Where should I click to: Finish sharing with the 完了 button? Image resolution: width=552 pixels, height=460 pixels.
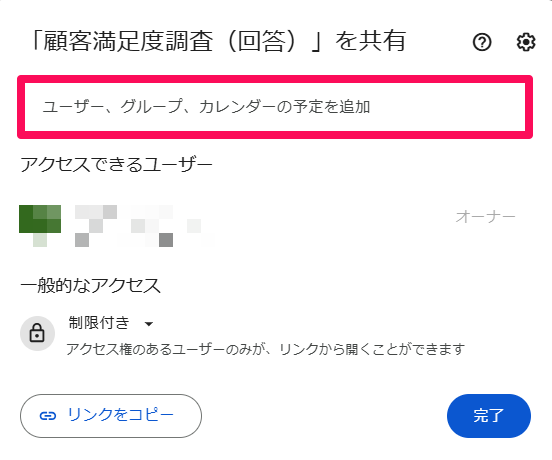tap(489, 416)
